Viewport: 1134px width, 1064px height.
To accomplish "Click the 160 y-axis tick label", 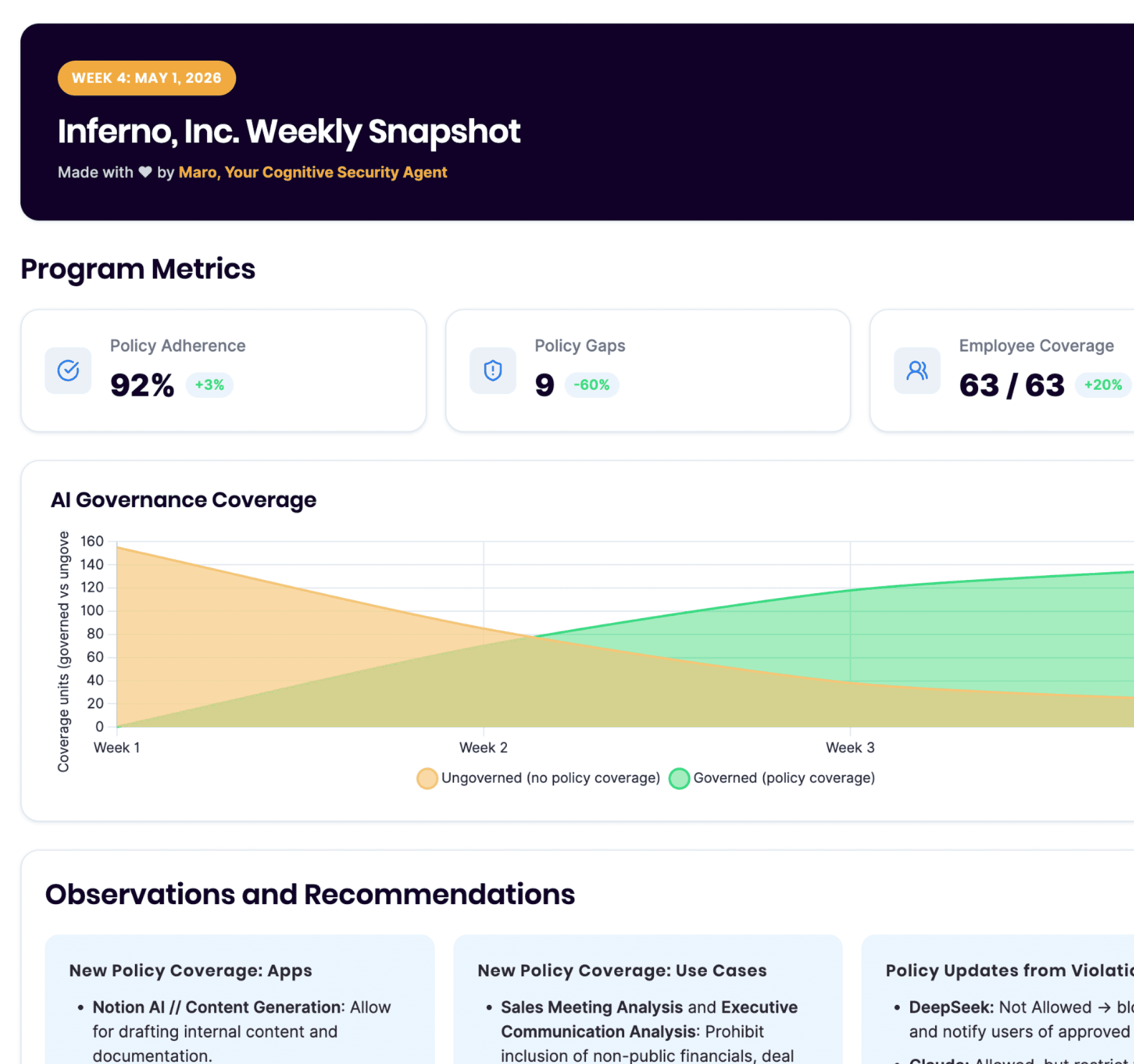I will point(92,541).
